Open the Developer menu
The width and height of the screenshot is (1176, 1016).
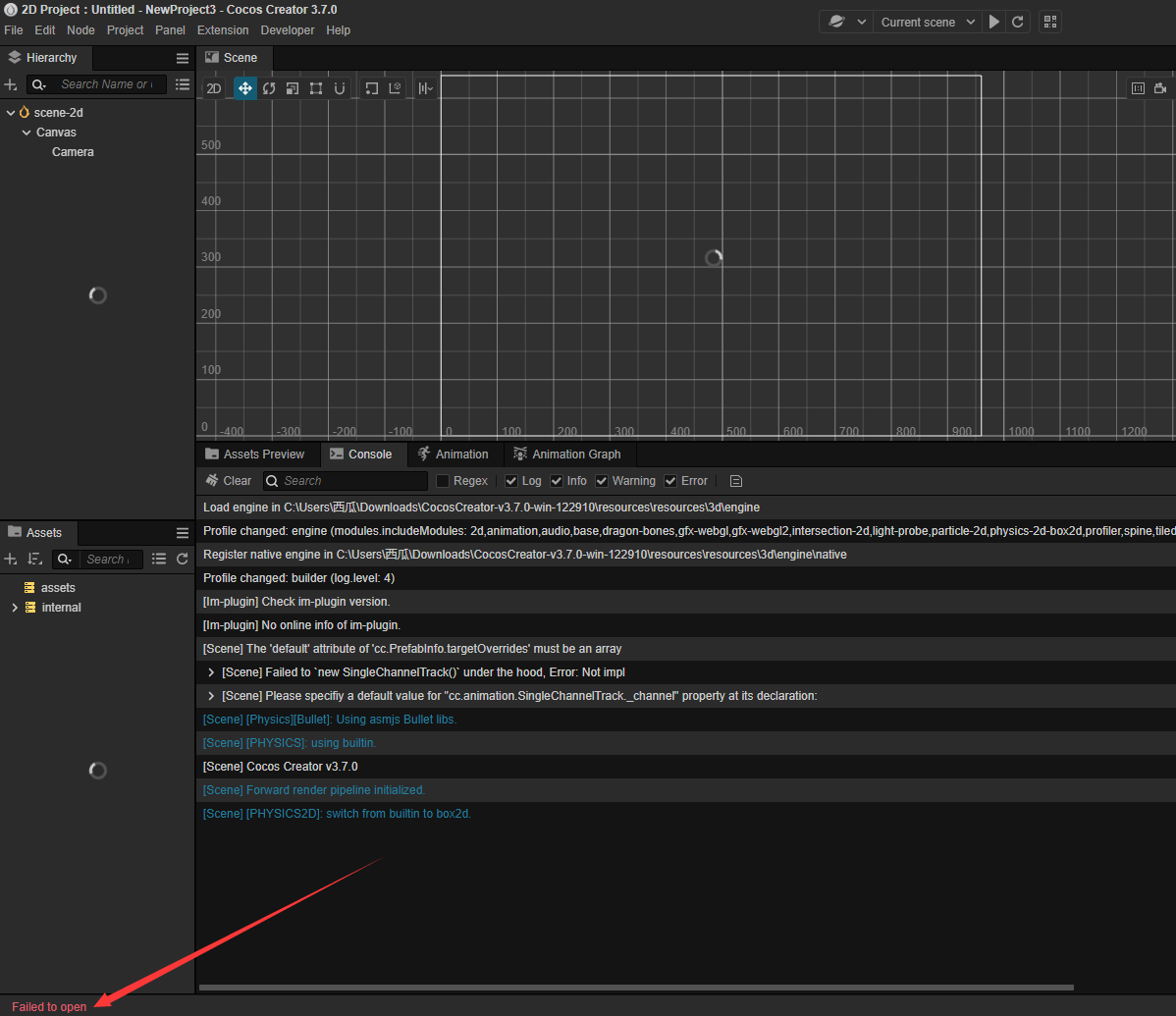(287, 29)
